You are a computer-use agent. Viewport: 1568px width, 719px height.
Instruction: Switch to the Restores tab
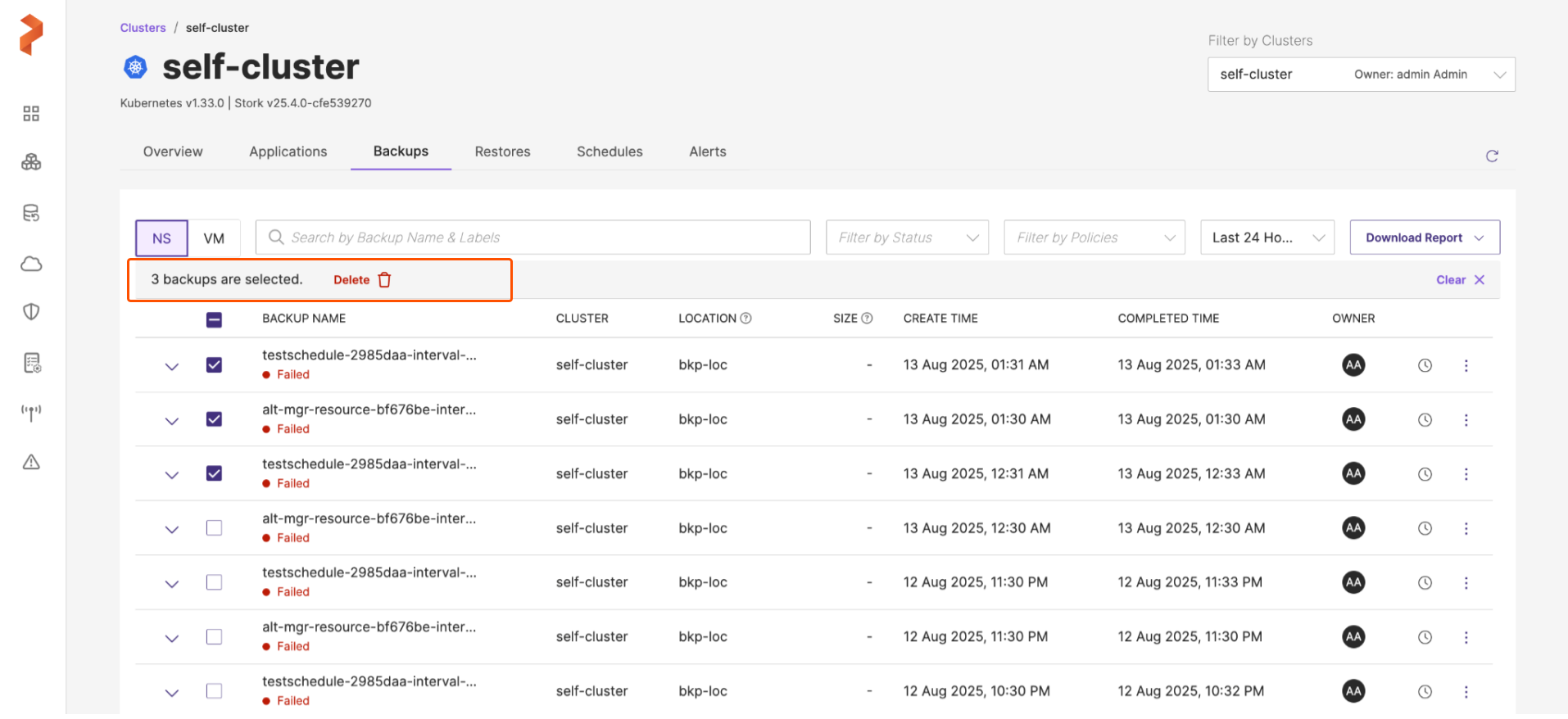pyautogui.click(x=502, y=151)
